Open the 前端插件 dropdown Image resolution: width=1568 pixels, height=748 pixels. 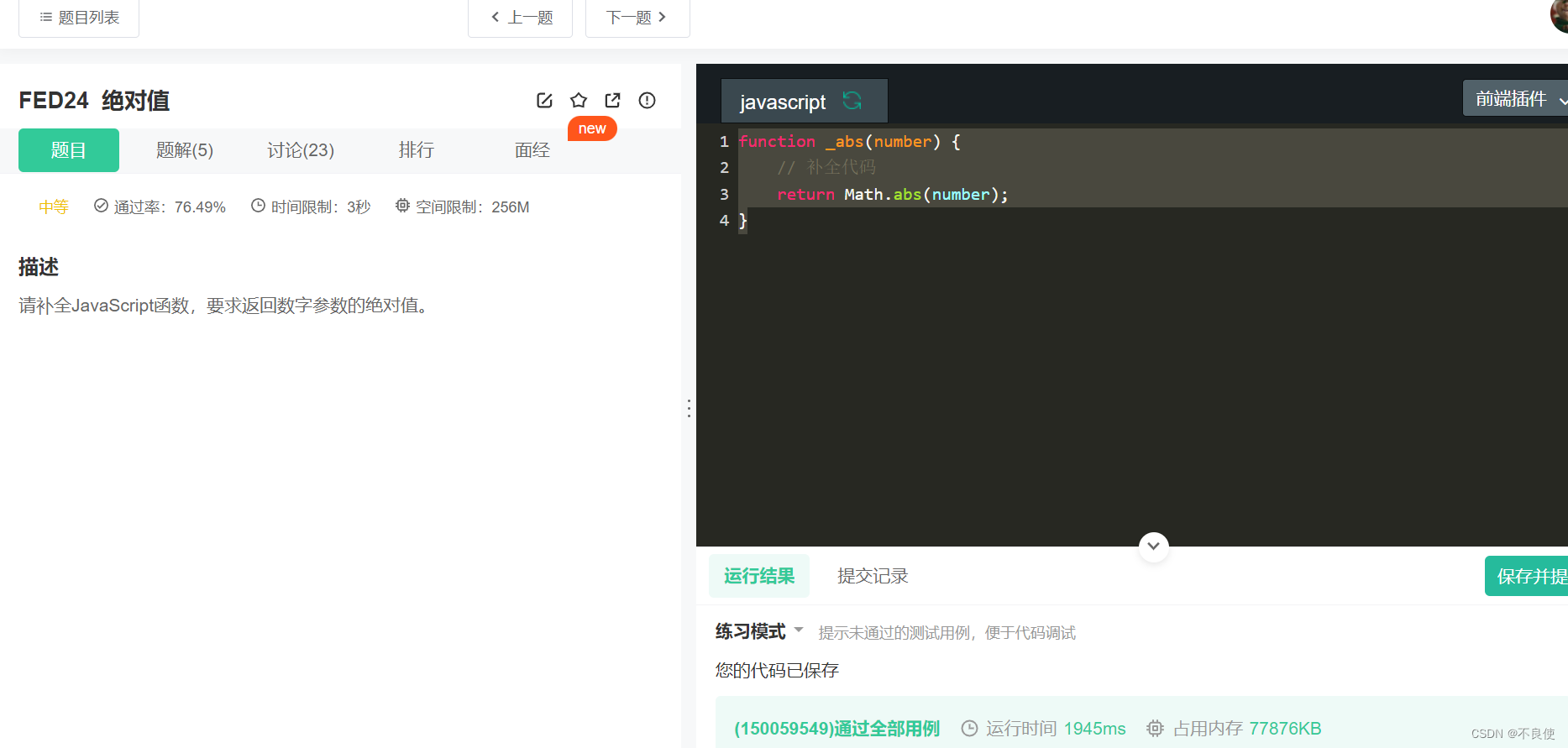(1515, 99)
